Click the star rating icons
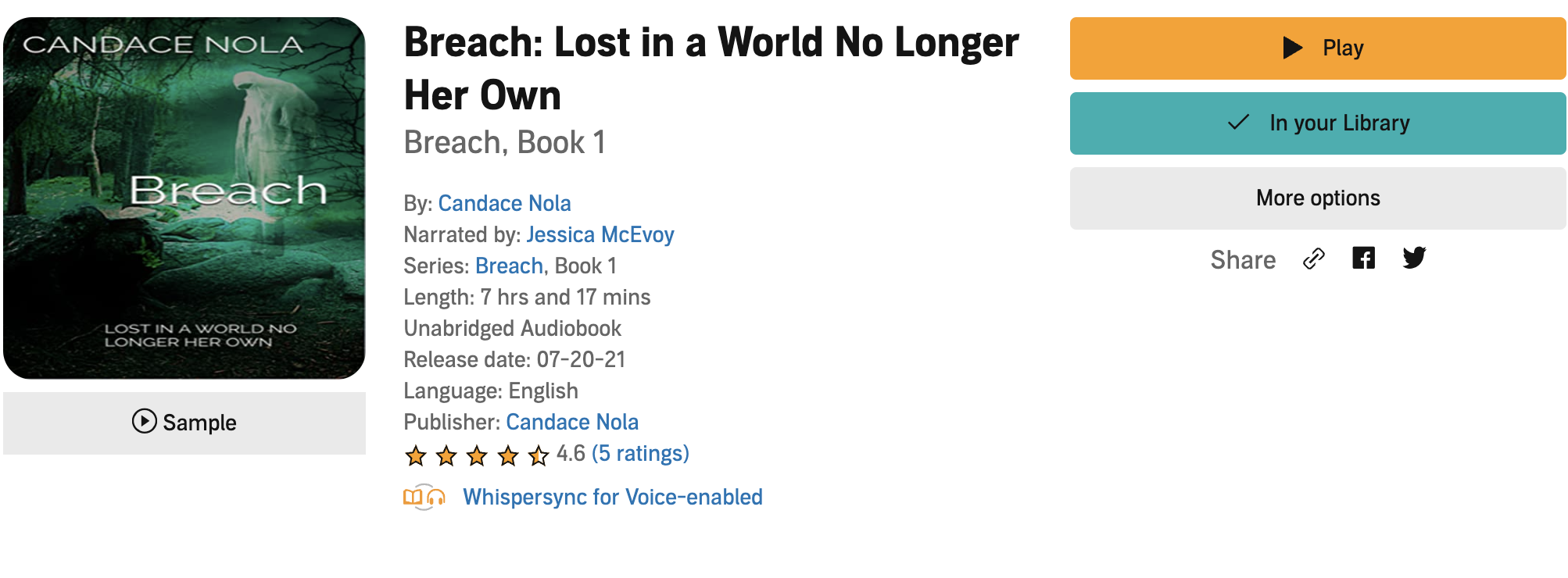The image size is (1568, 578). point(477,455)
